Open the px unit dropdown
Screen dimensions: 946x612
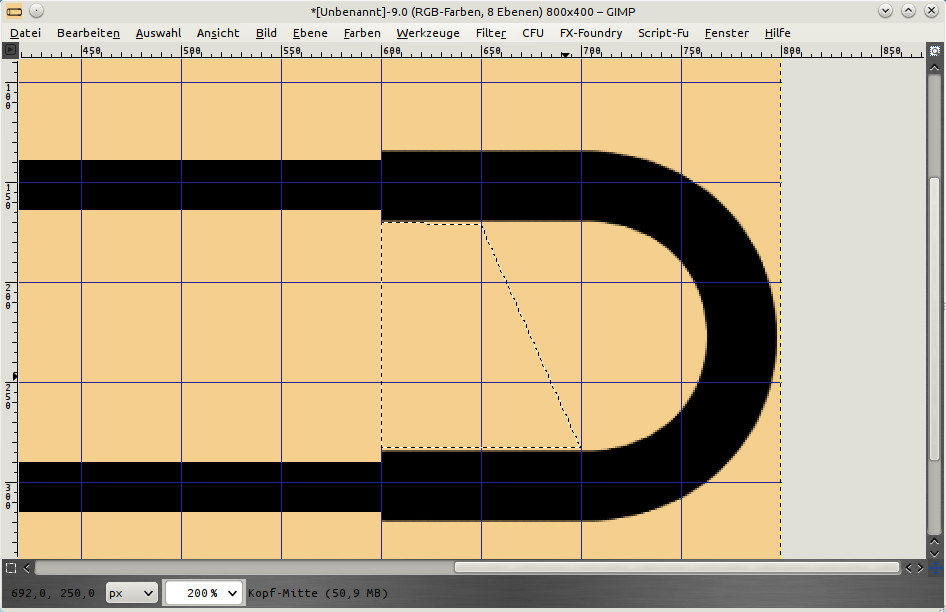(x=131, y=593)
